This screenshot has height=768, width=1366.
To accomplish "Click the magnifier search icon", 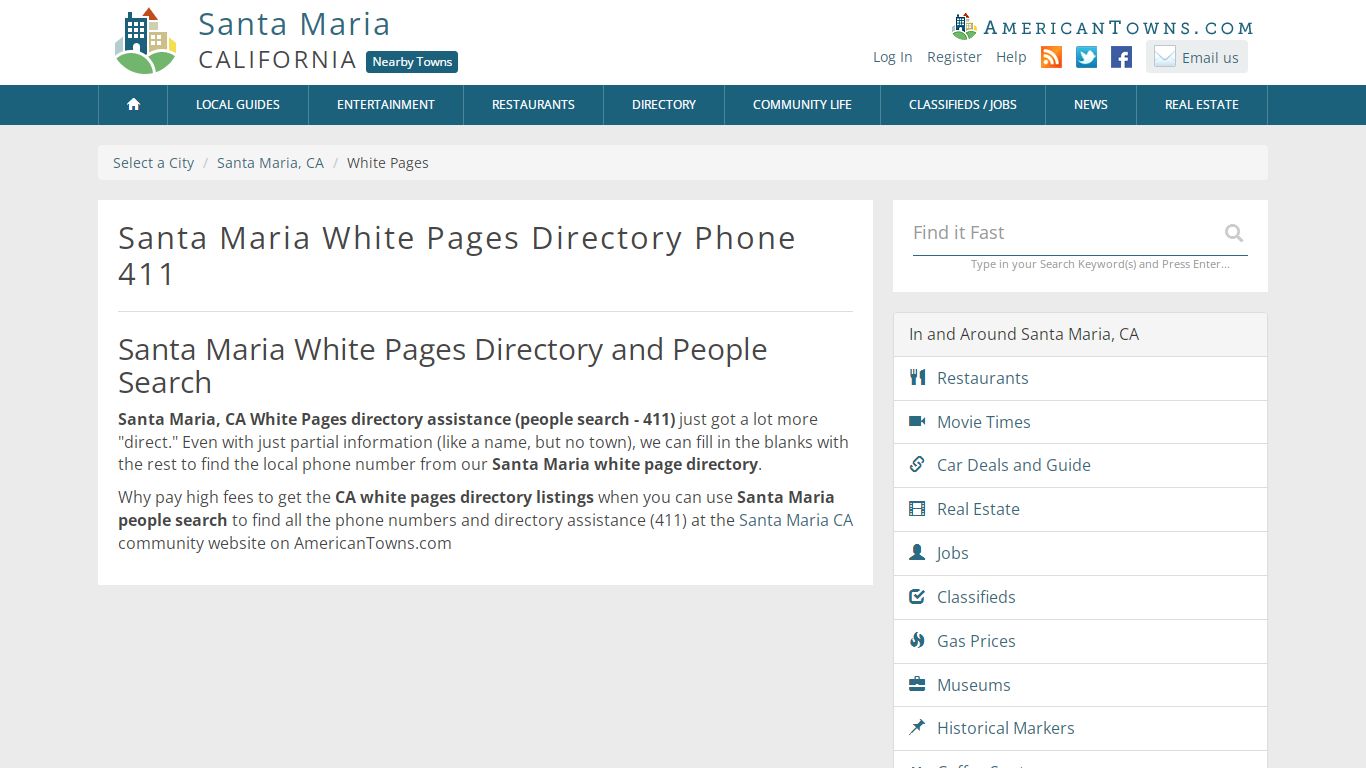I will click(x=1234, y=233).
